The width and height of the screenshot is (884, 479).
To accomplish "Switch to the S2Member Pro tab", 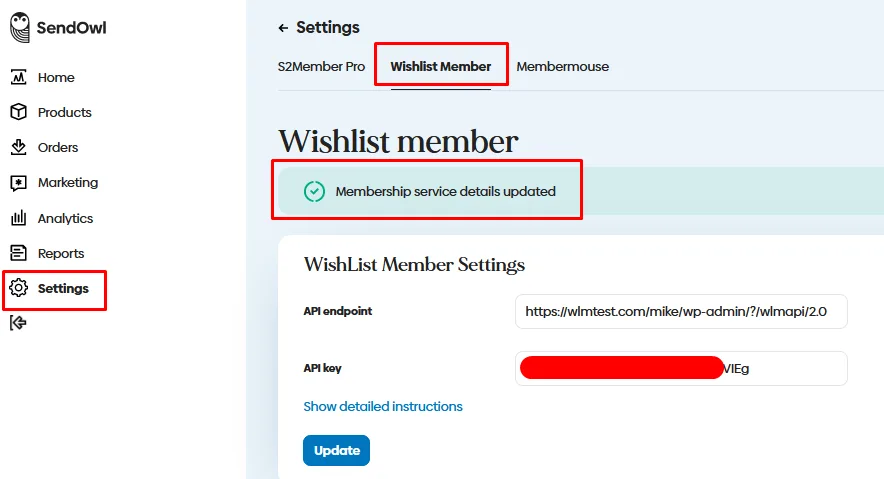I will (321, 66).
